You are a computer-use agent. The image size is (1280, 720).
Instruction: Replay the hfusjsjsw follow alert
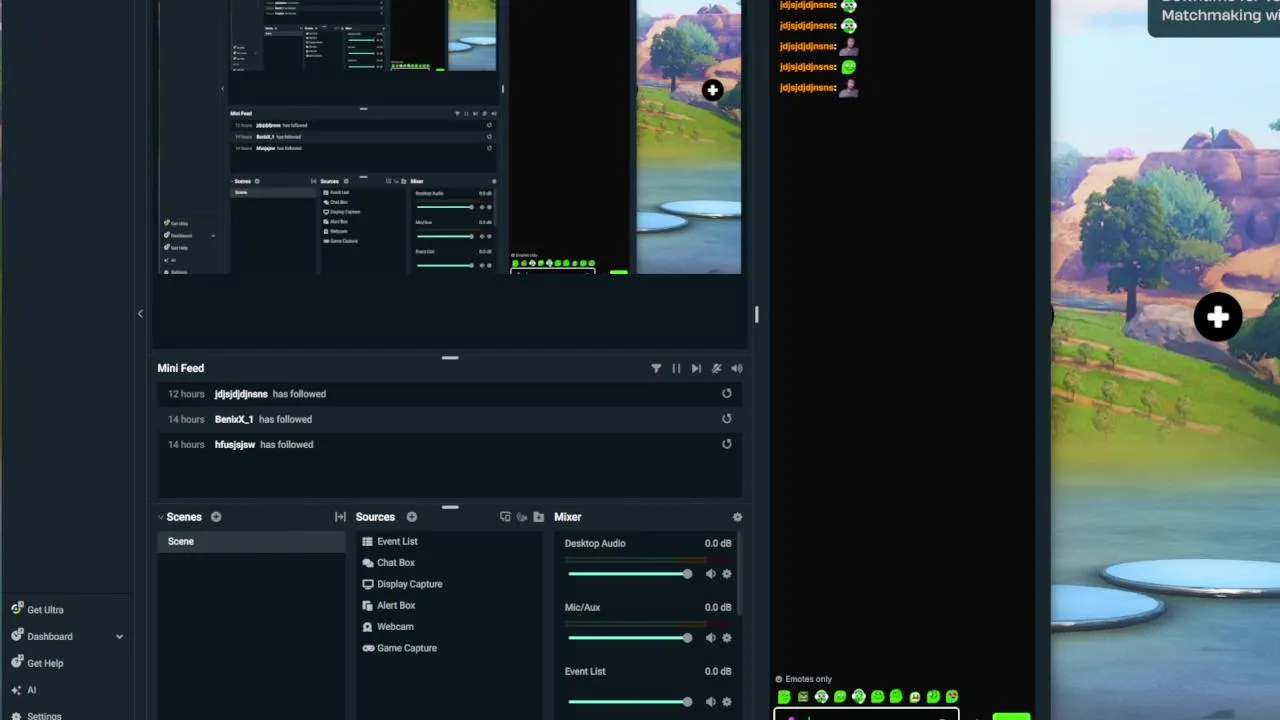[727, 444]
